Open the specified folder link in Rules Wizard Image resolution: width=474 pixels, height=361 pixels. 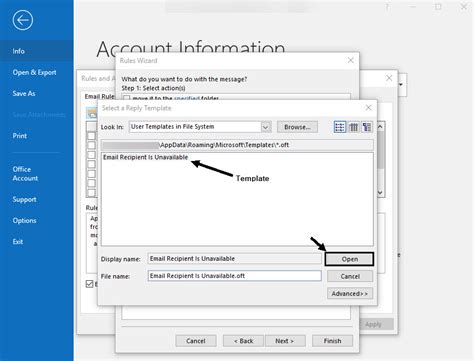click(x=187, y=98)
